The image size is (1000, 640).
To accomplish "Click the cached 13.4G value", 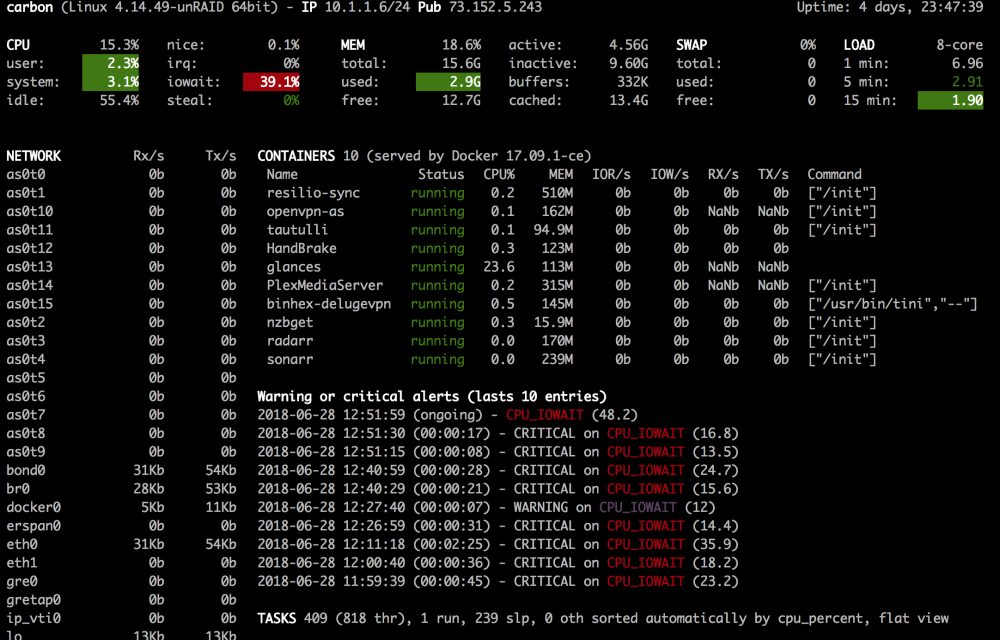I will click(x=628, y=101).
